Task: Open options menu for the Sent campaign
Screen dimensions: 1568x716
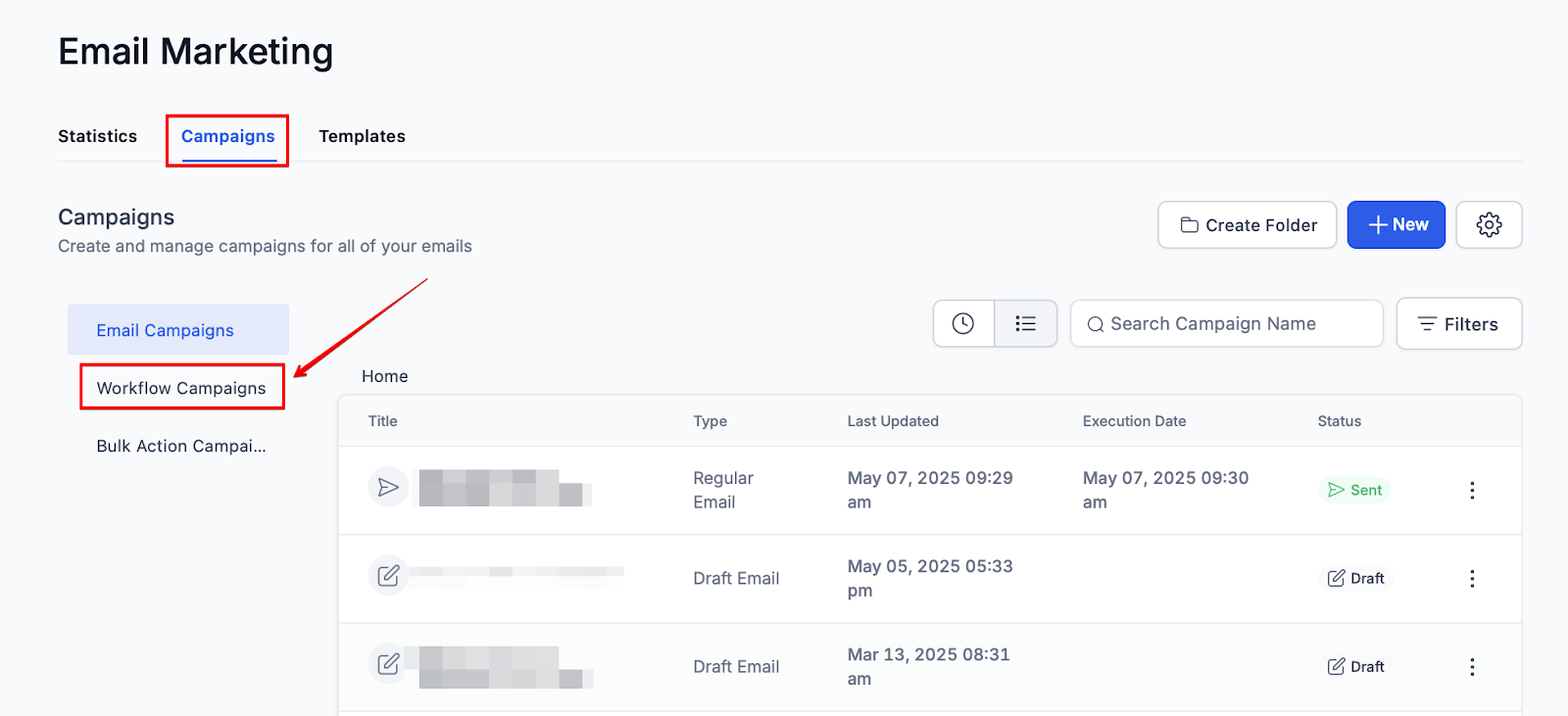Action: (1472, 491)
